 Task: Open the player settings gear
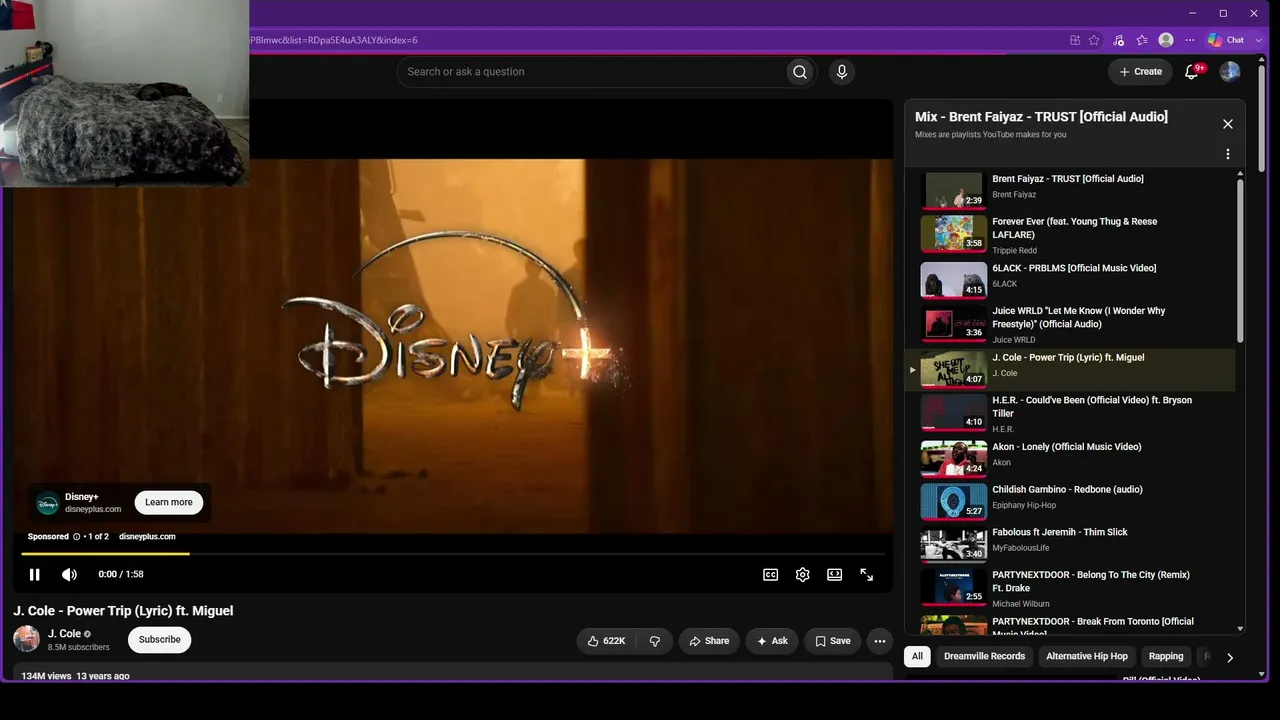(x=803, y=574)
